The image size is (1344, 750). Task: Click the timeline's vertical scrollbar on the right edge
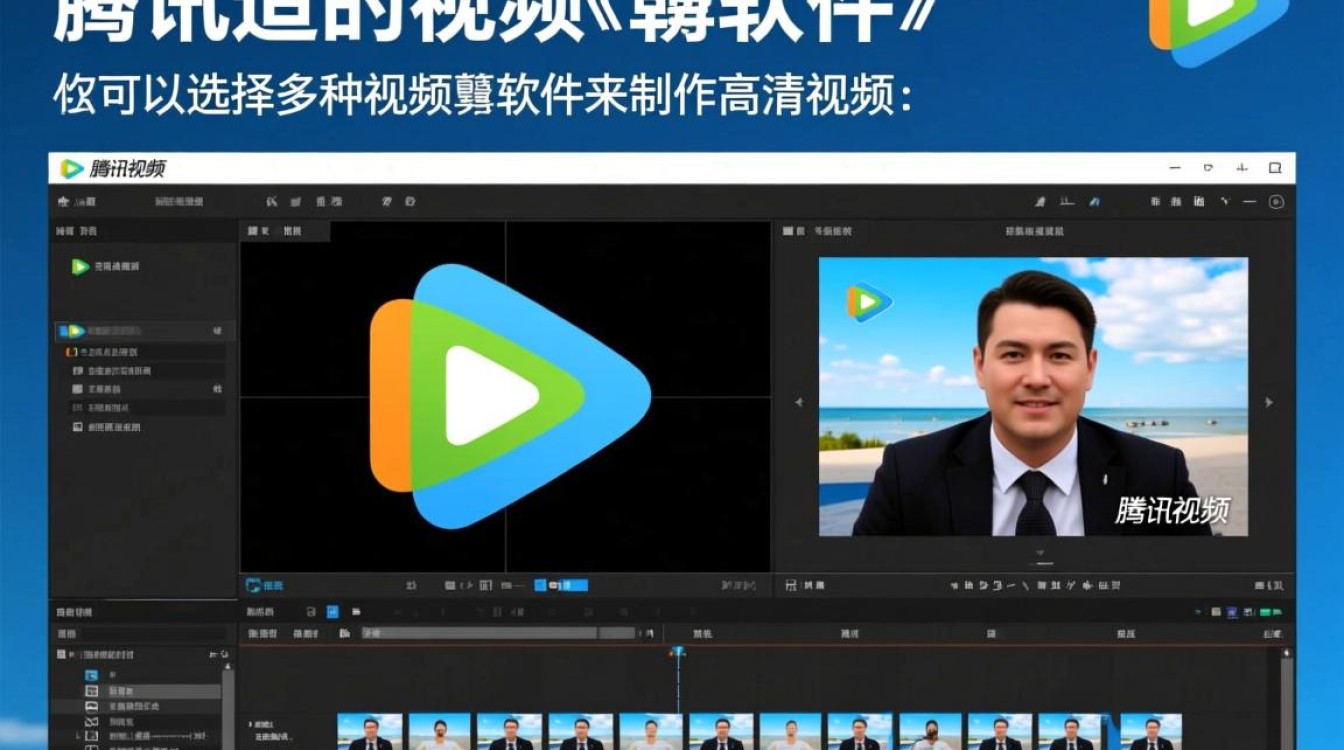[1286, 699]
